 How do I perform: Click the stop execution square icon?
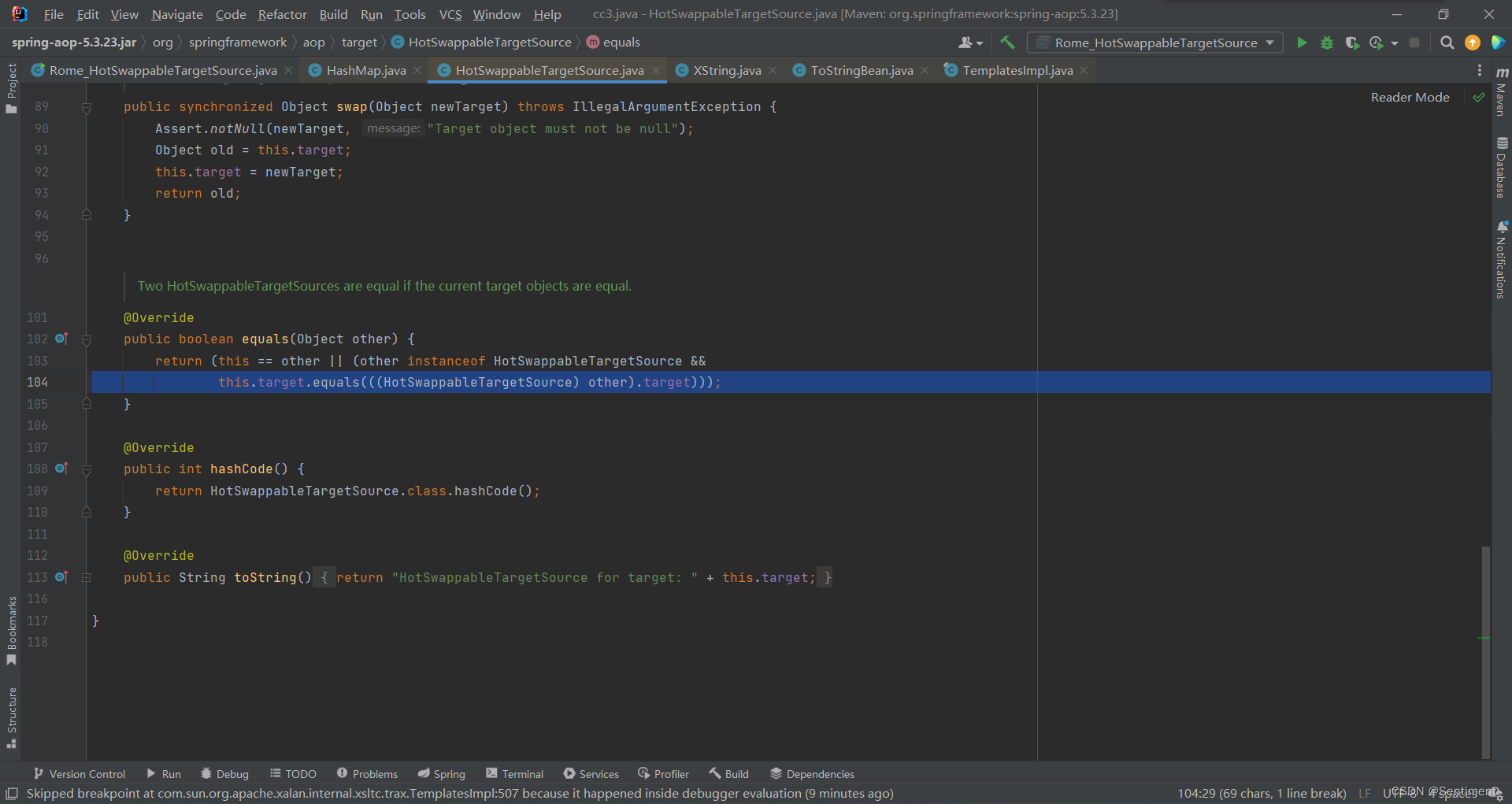point(1414,43)
